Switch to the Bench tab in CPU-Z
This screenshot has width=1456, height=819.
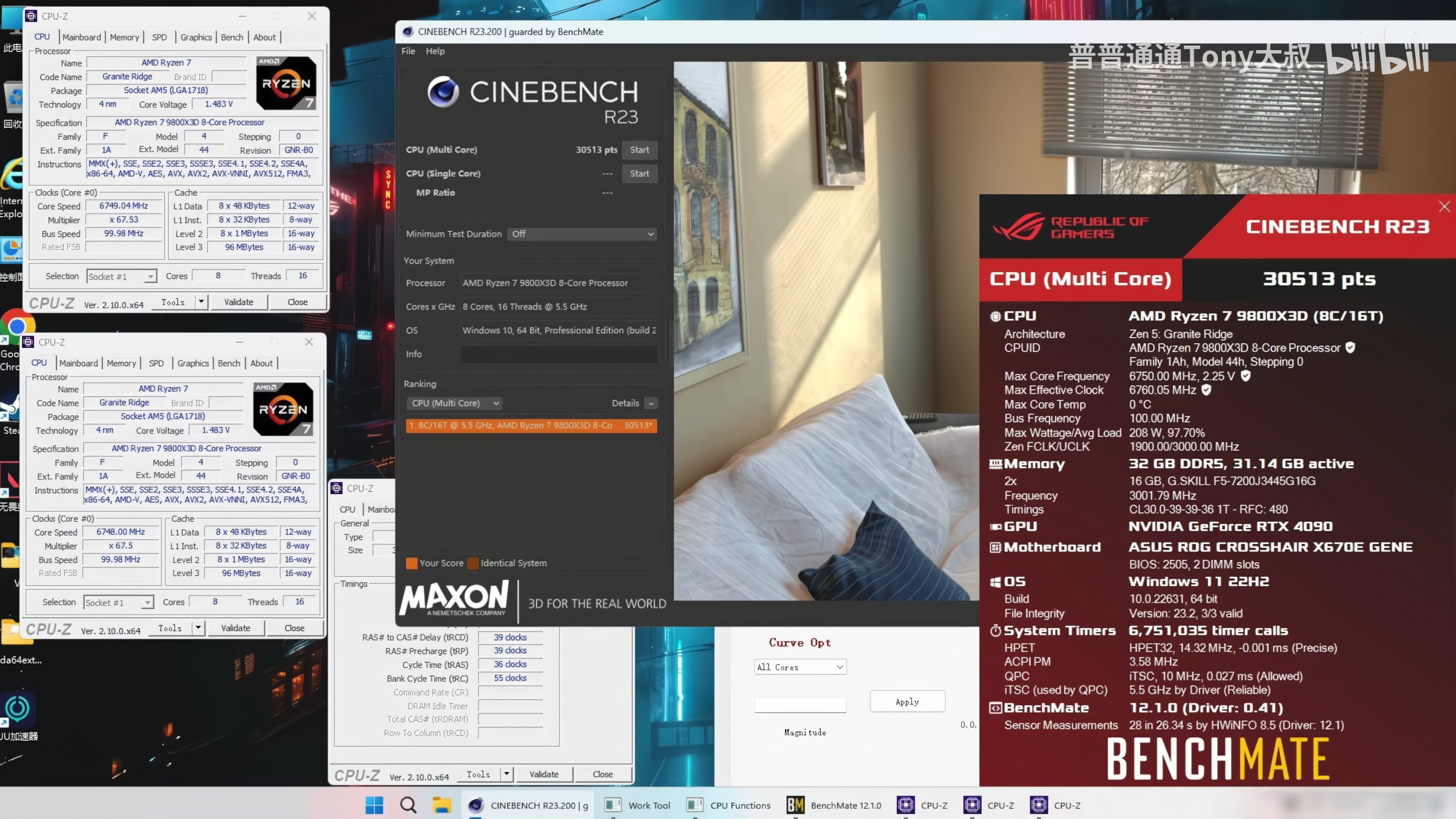click(x=232, y=37)
